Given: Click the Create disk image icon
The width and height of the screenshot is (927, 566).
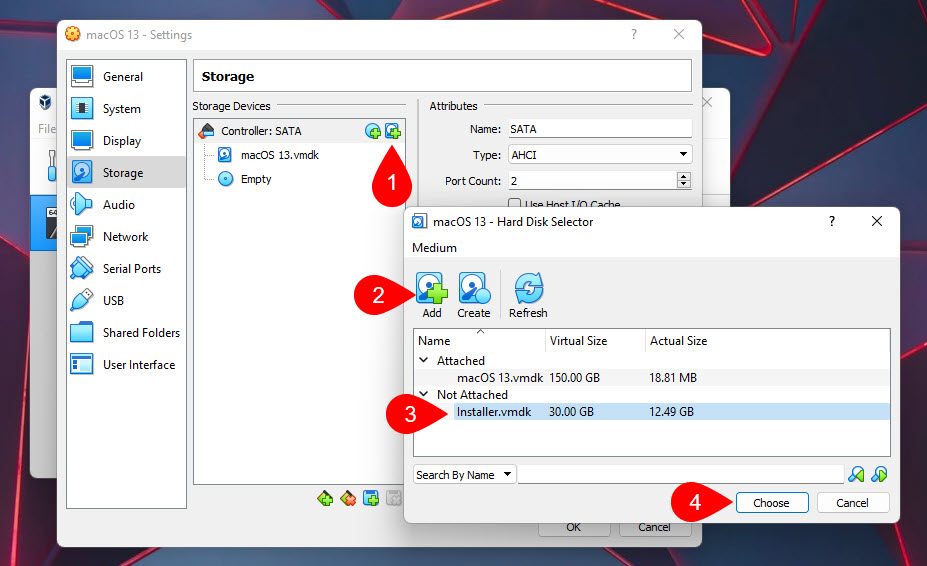Looking at the screenshot, I should click(x=474, y=295).
